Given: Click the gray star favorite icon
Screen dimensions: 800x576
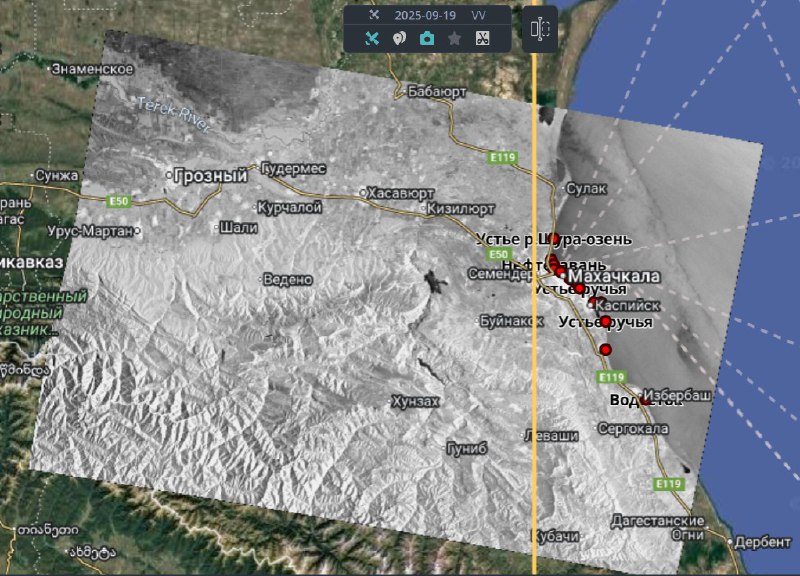Looking at the screenshot, I should click(454, 39).
